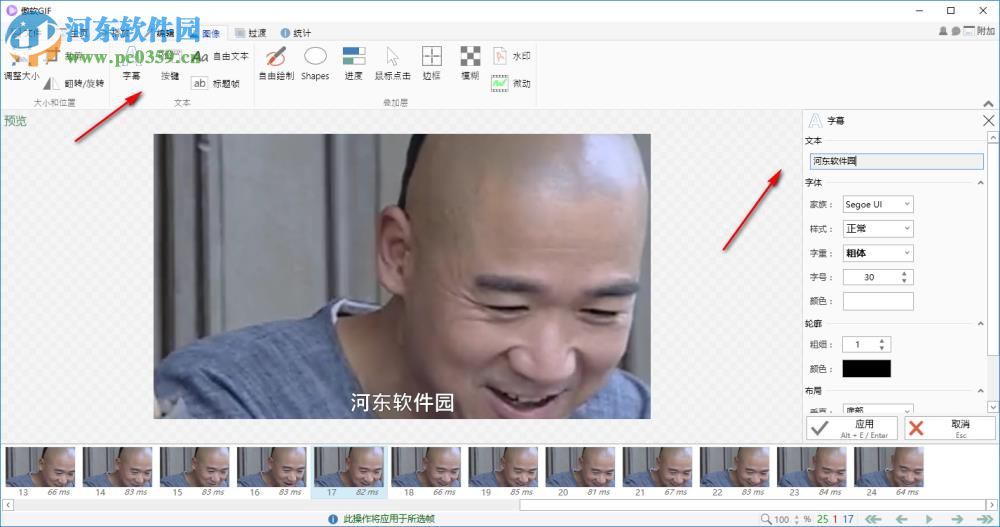Open the 附加 extras menu
This screenshot has width=1000, height=527.
(979, 31)
